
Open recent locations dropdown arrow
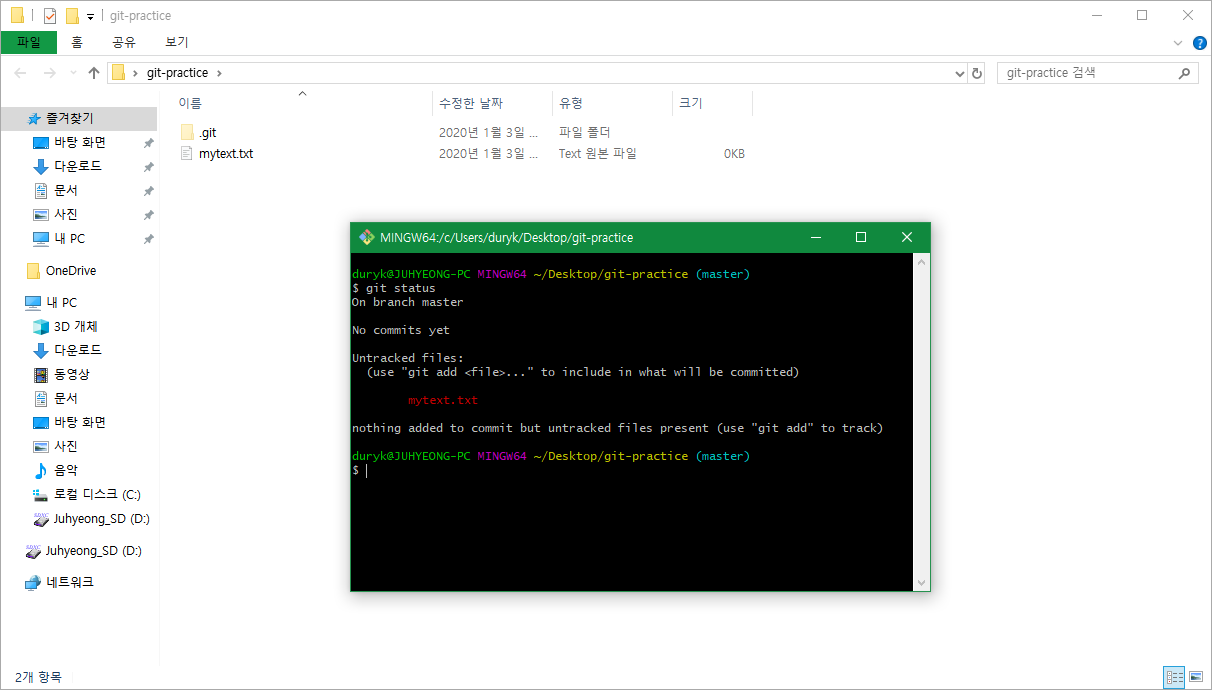point(73,73)
